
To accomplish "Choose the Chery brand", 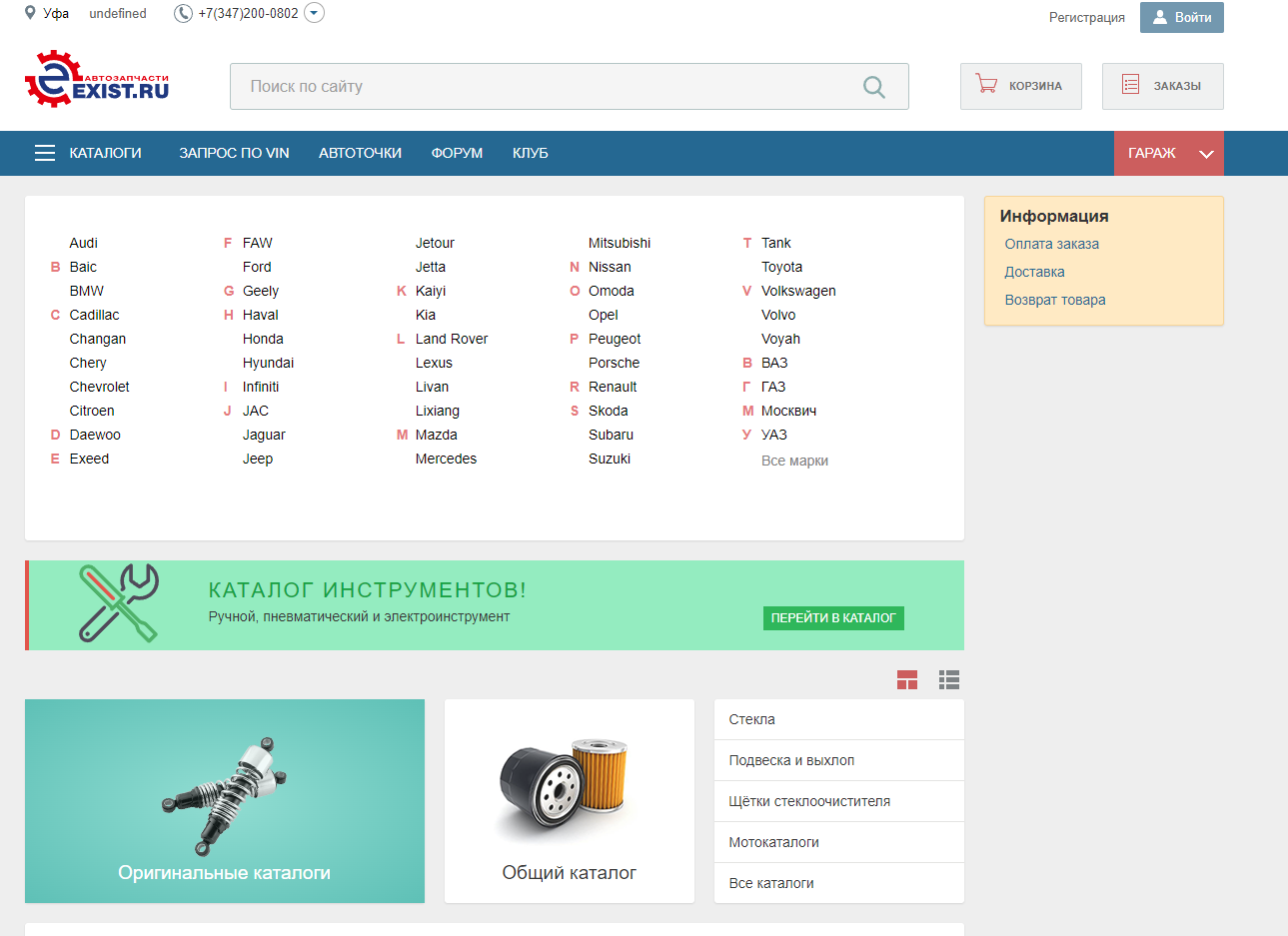I will [x=88, y=363].
